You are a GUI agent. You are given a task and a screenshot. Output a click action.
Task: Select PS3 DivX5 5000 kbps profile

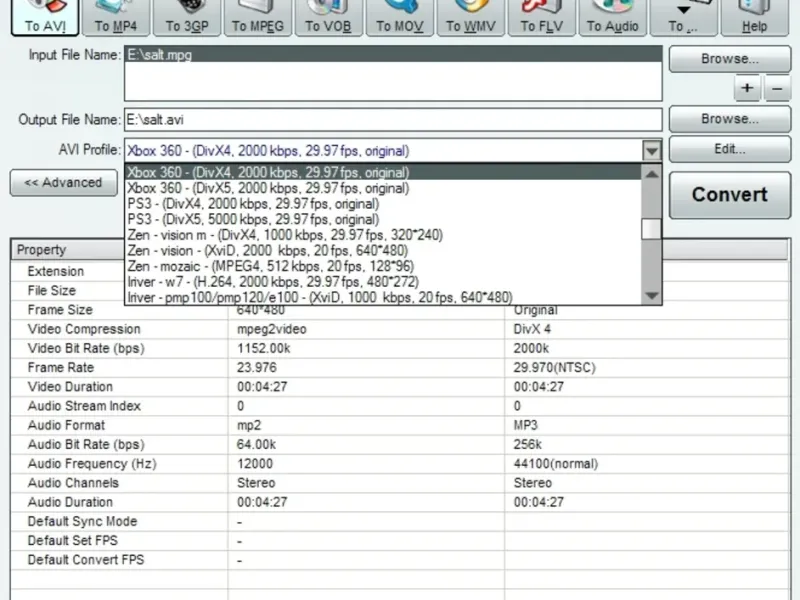254,219
